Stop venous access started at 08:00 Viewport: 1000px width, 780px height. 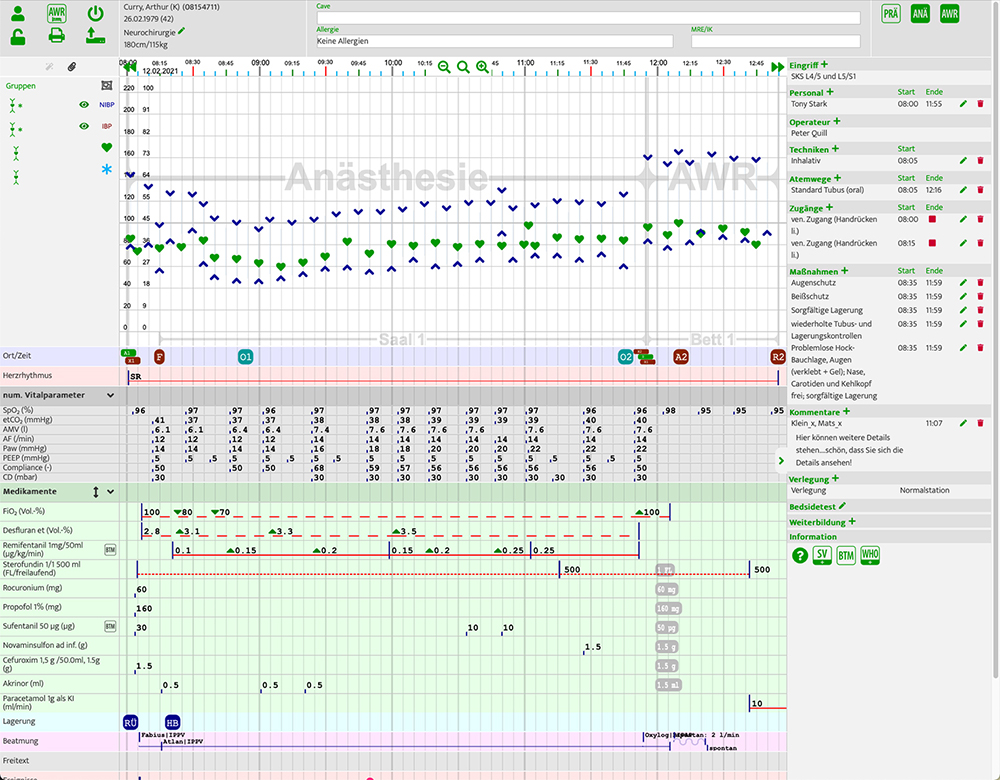(x=932, y=219)
